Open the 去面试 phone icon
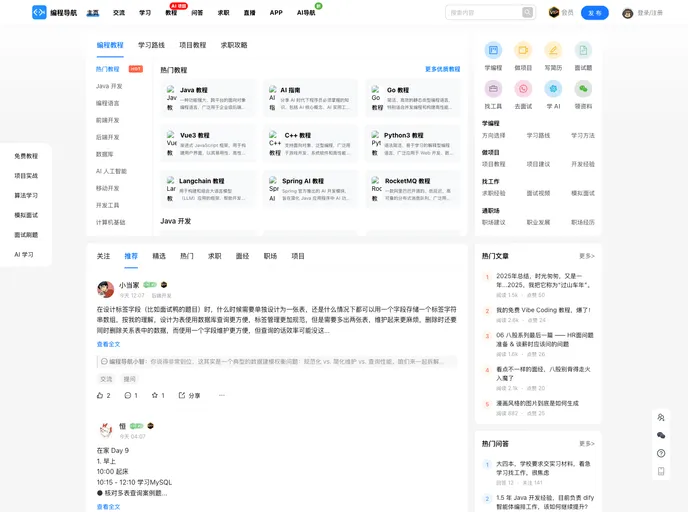Screen dimensions: 688x512 click(x=523, y=89)
